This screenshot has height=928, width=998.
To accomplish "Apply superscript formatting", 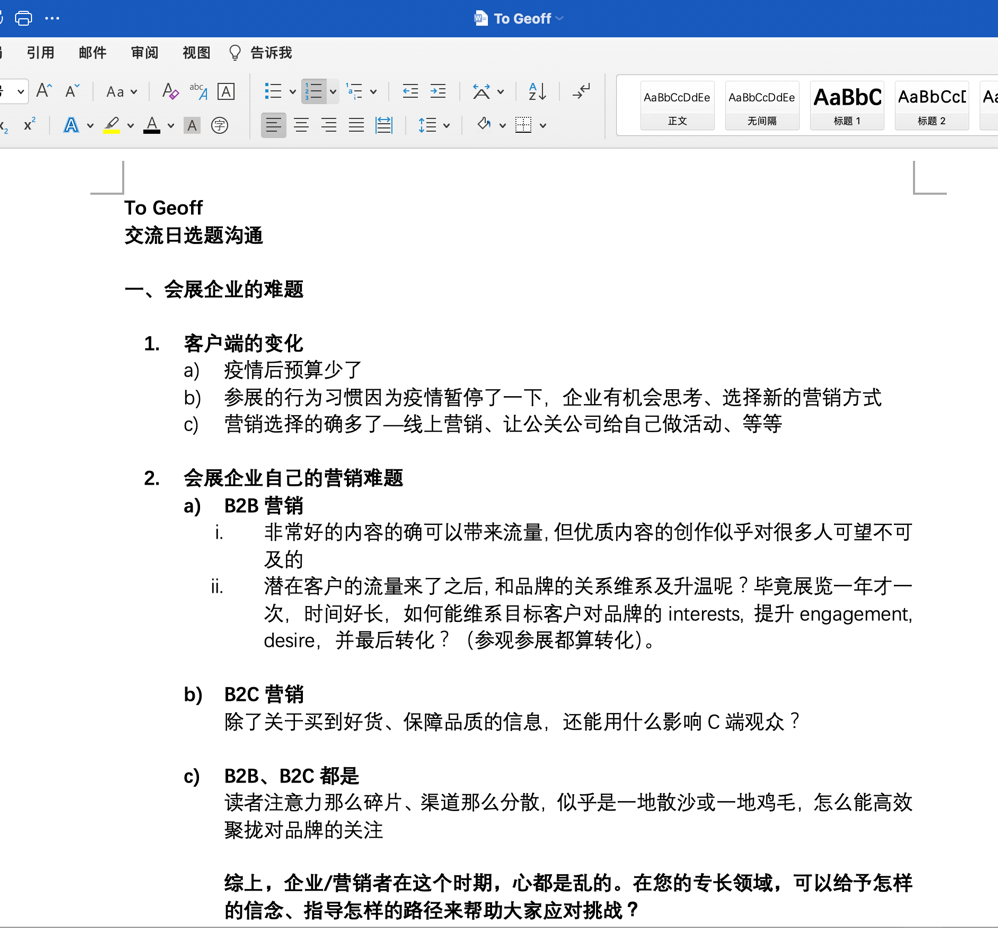I will click(29, 125).
